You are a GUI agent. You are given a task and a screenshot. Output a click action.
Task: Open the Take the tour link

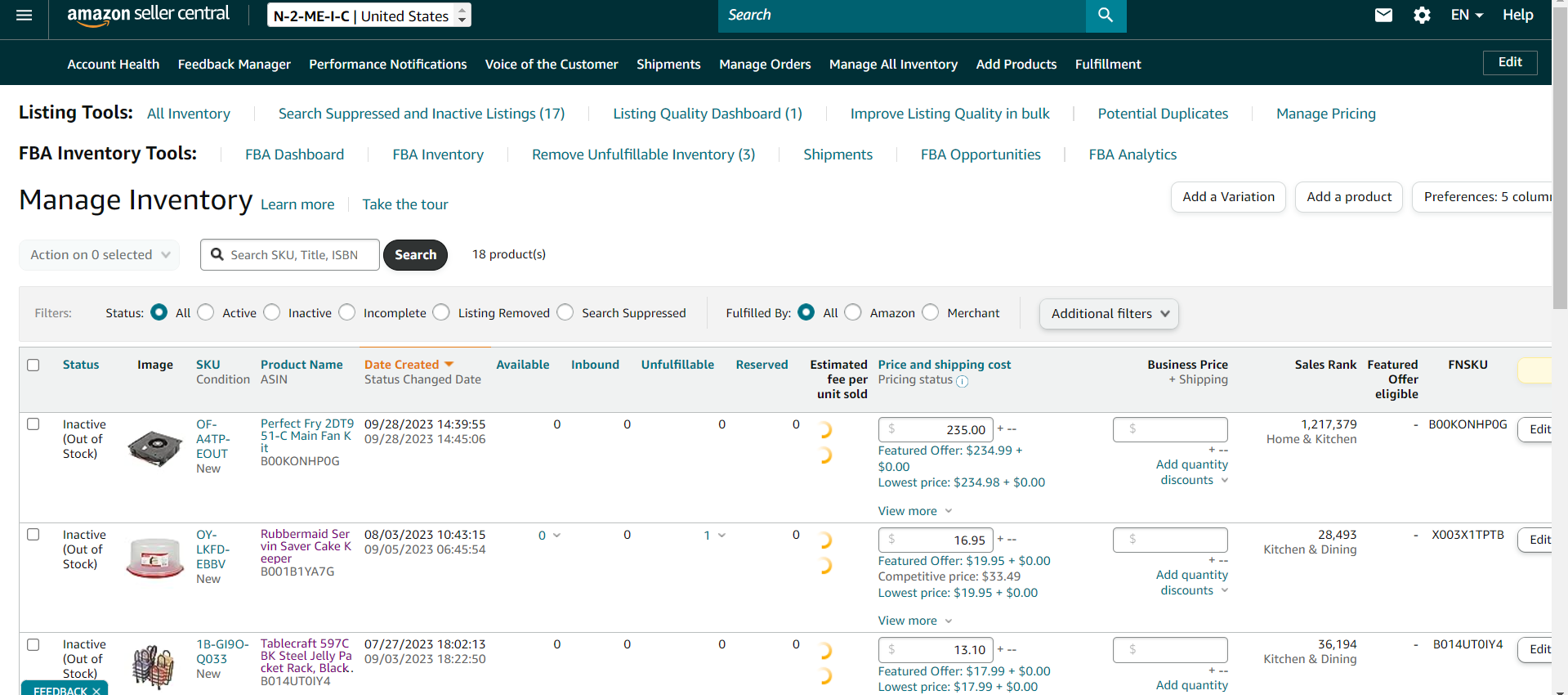(405, 204)
